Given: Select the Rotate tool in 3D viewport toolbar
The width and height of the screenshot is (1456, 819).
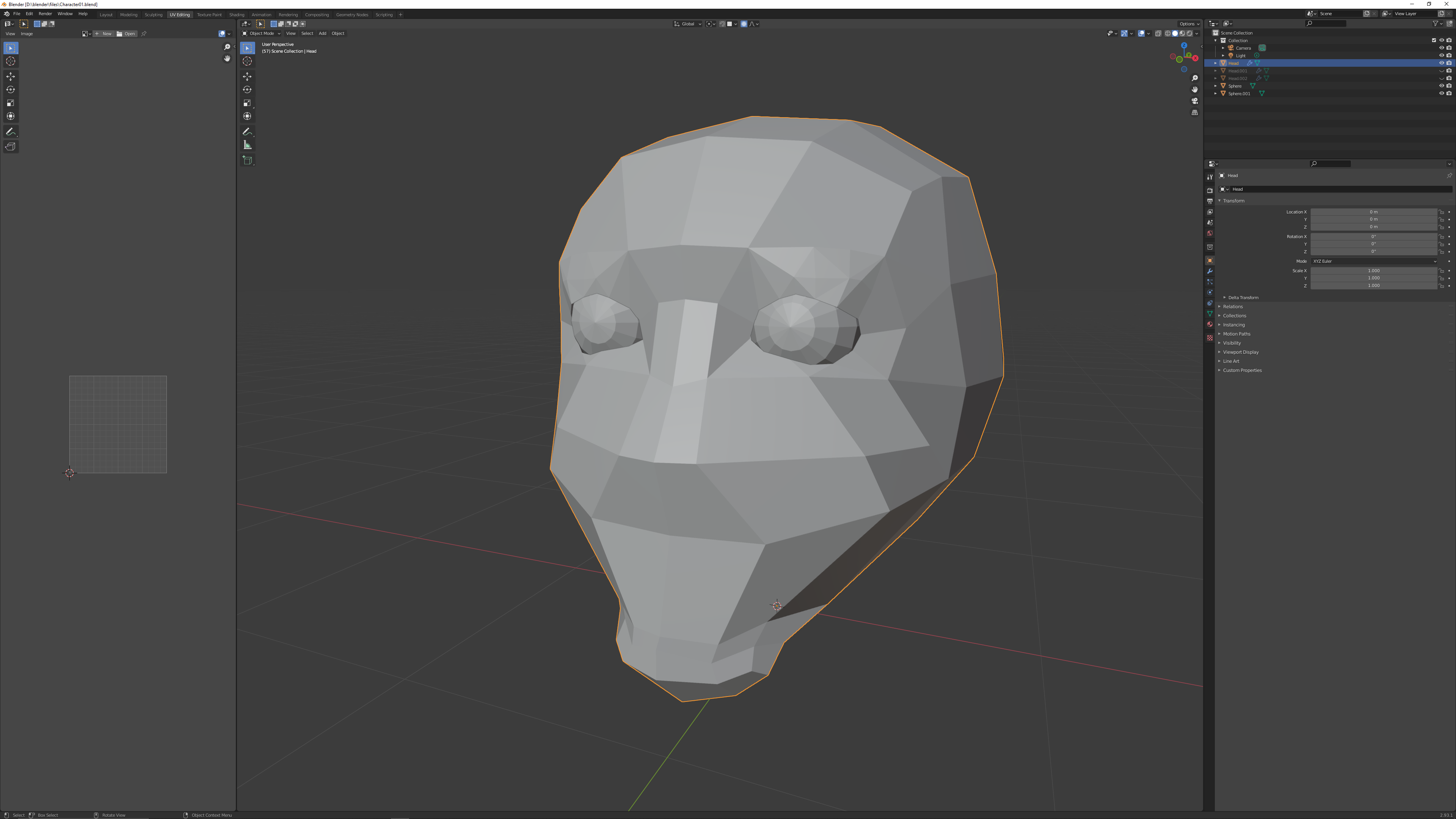Looking at the screenshot, I should coord(247,89).
